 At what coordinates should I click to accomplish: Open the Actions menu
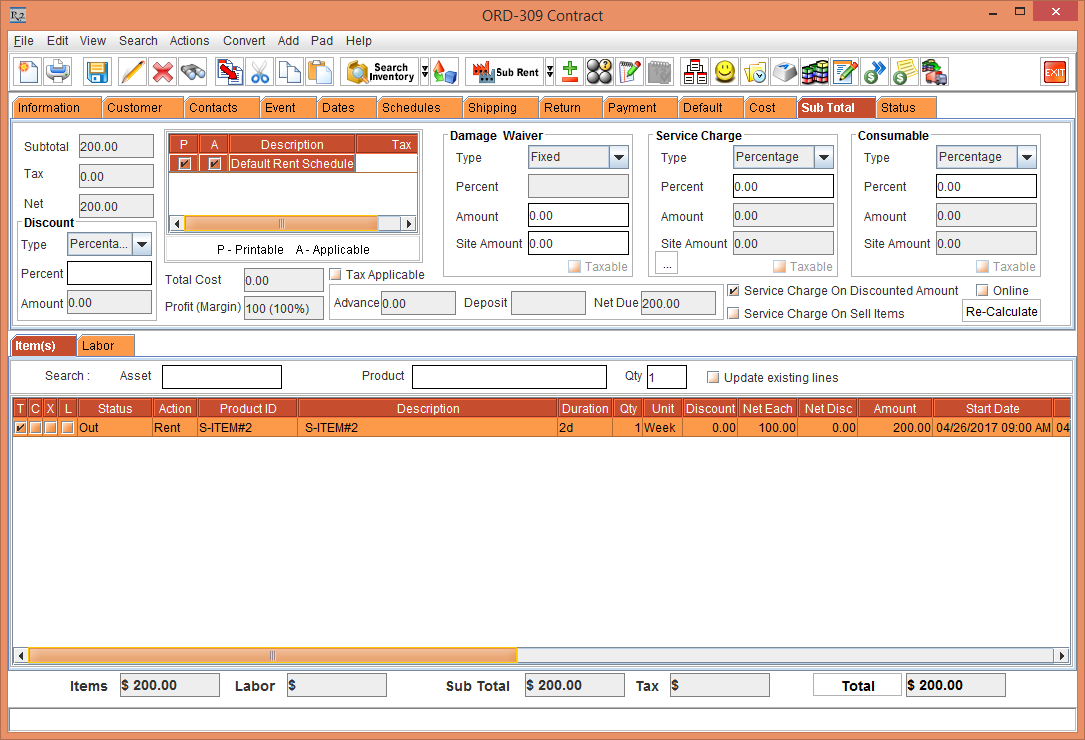click(189, 41)
